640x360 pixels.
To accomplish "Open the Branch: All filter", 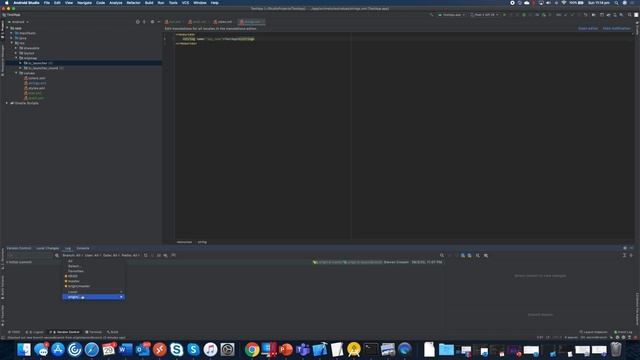I will point(72,256).
